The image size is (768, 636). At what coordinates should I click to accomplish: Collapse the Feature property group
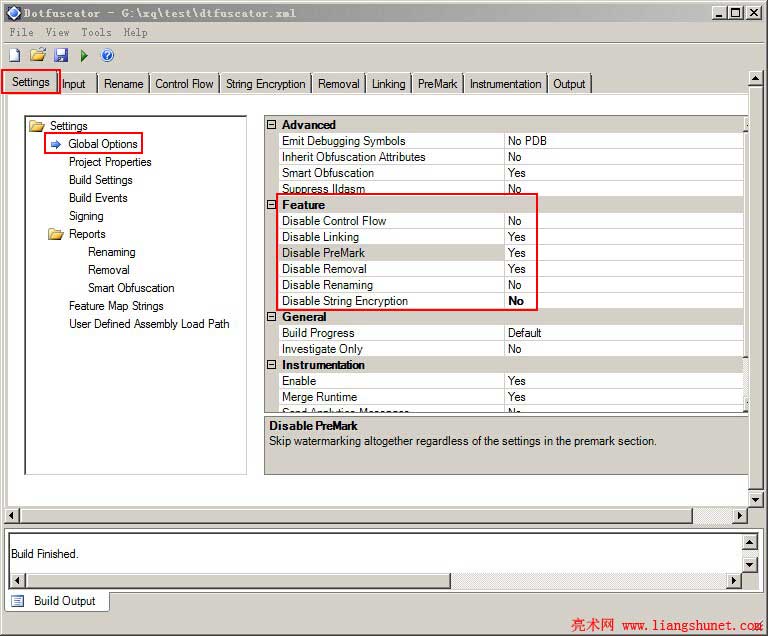(271, 204)
